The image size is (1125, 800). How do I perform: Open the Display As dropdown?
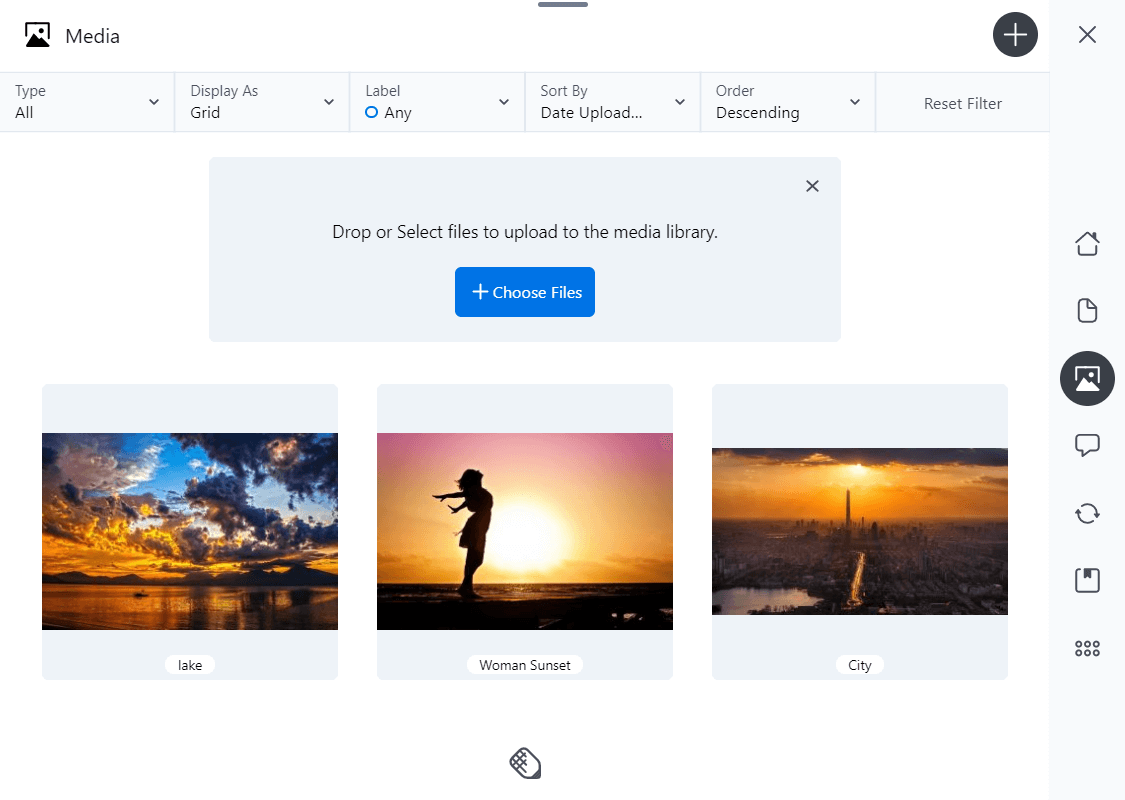[x=261, y=102]
